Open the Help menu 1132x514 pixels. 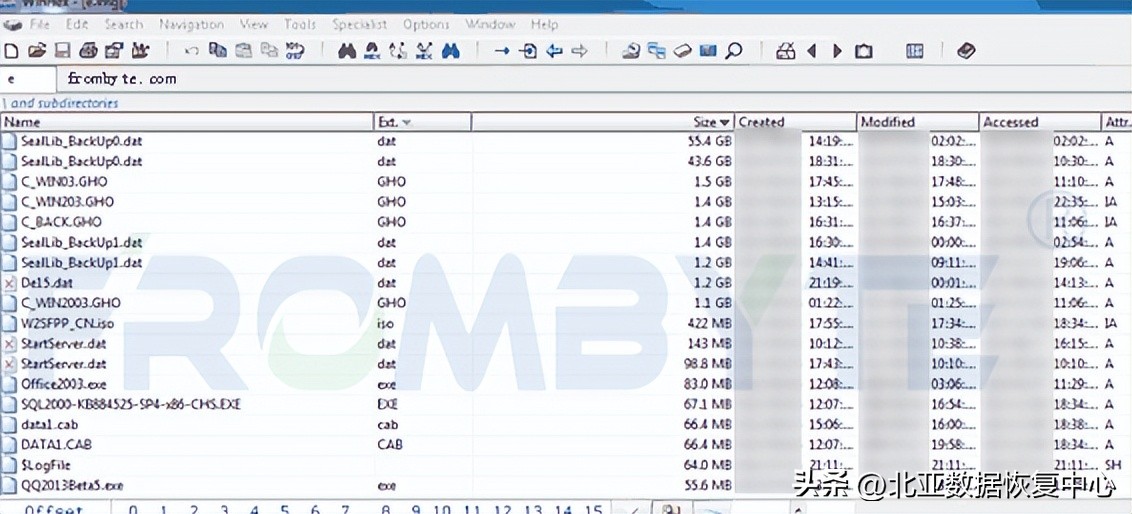point(544,24)
